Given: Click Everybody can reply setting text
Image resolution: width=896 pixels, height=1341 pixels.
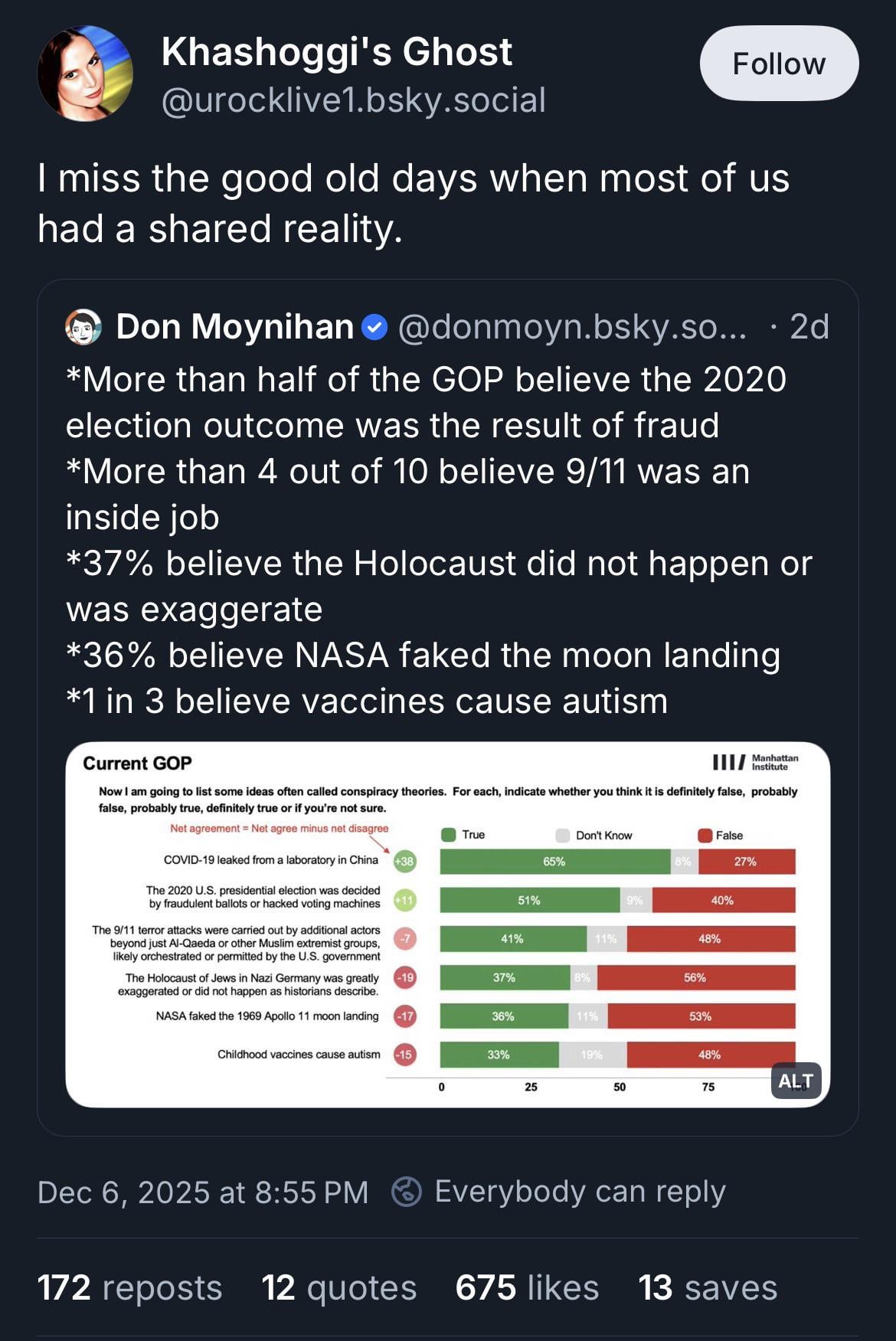Looking at the screenshot, I should [580, 1192].
